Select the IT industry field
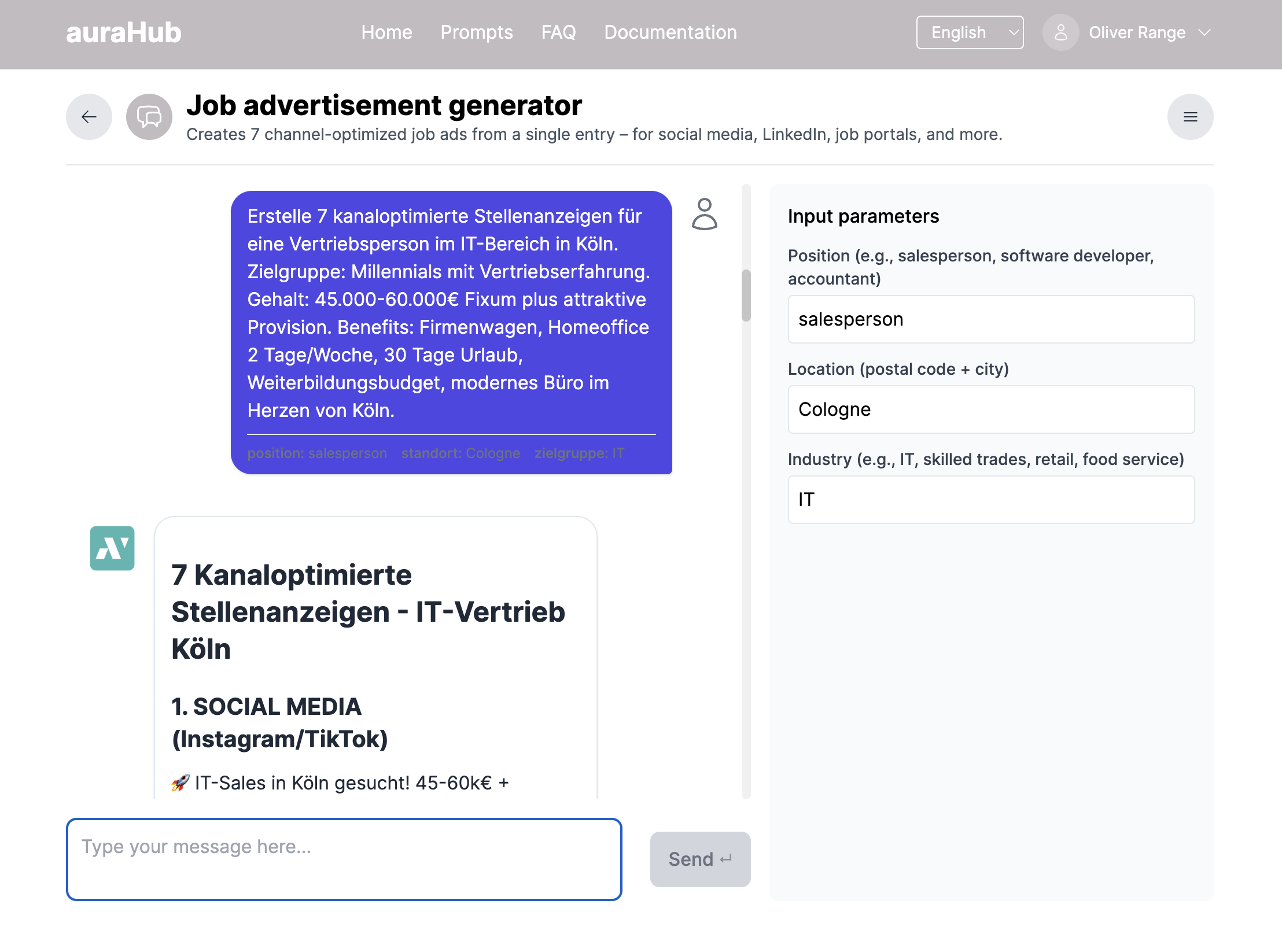The height and width of the screenshot is (952, 1282). [990, 500]
